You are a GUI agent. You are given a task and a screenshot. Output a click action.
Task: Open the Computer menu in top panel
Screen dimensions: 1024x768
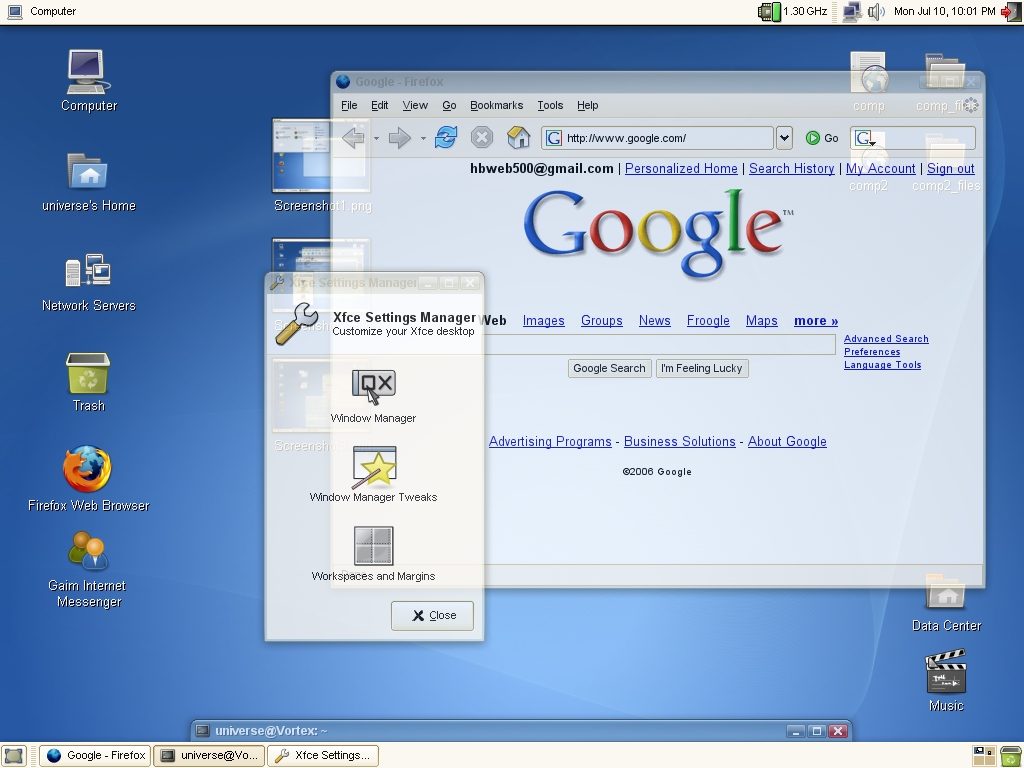pyautogui.click(x=42, y=11)
